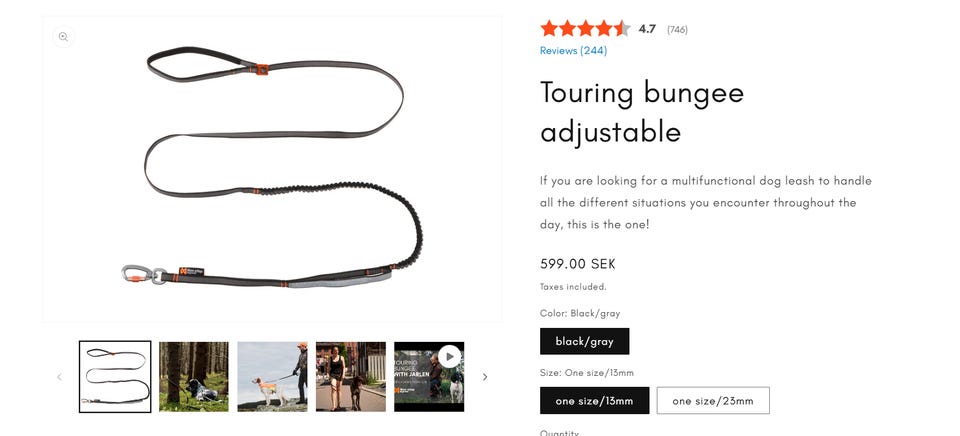
Task: Open the Reviews (244) link
Action: (573, 51)
